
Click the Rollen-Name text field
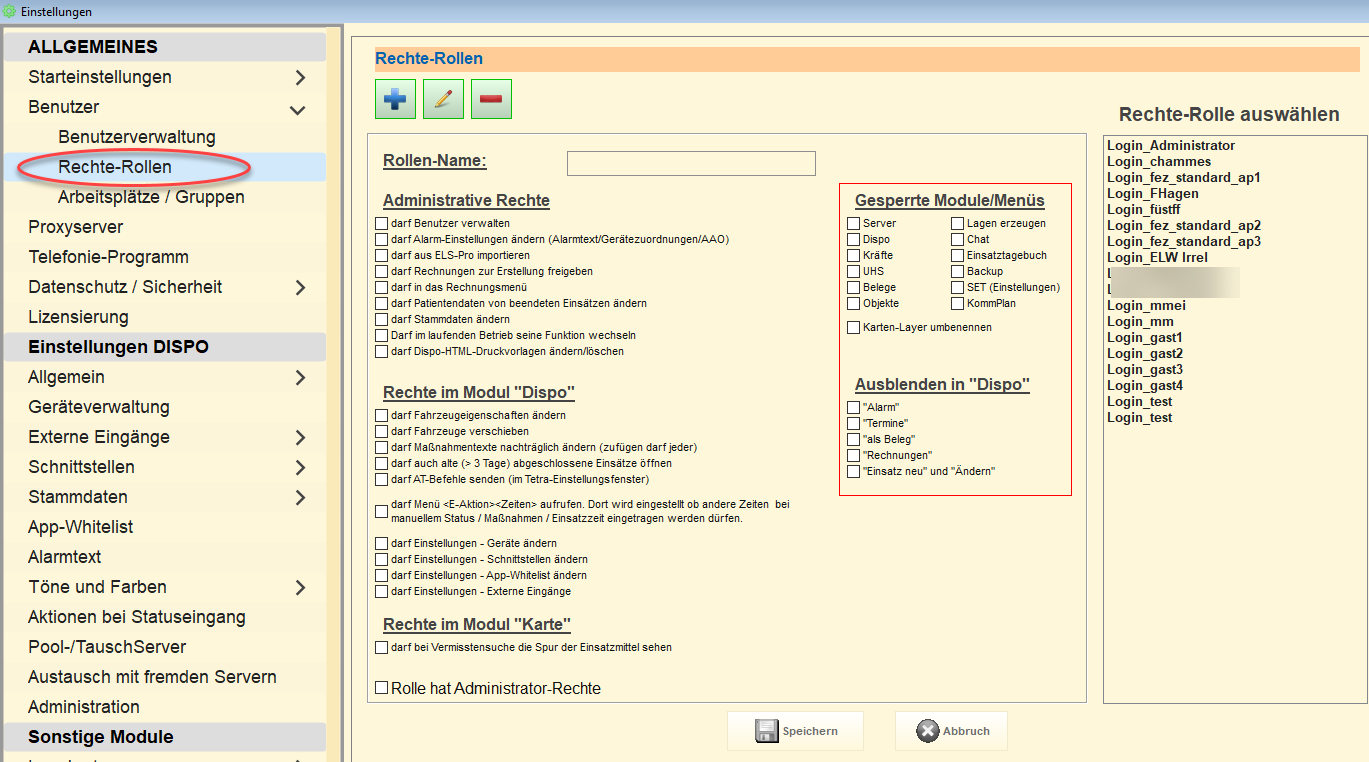[690, 163]
